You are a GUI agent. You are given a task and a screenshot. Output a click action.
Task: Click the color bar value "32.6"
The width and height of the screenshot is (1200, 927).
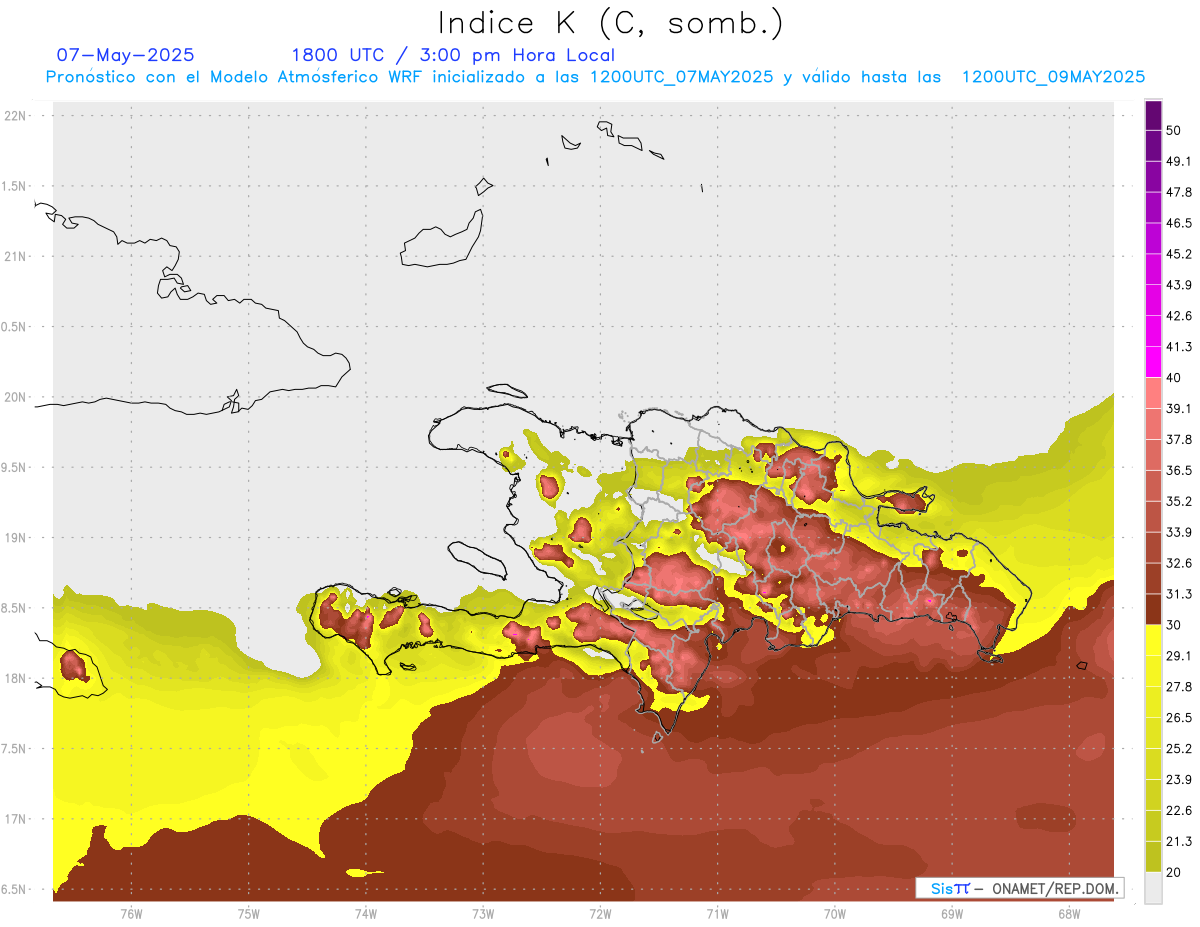pos(1179,563)
